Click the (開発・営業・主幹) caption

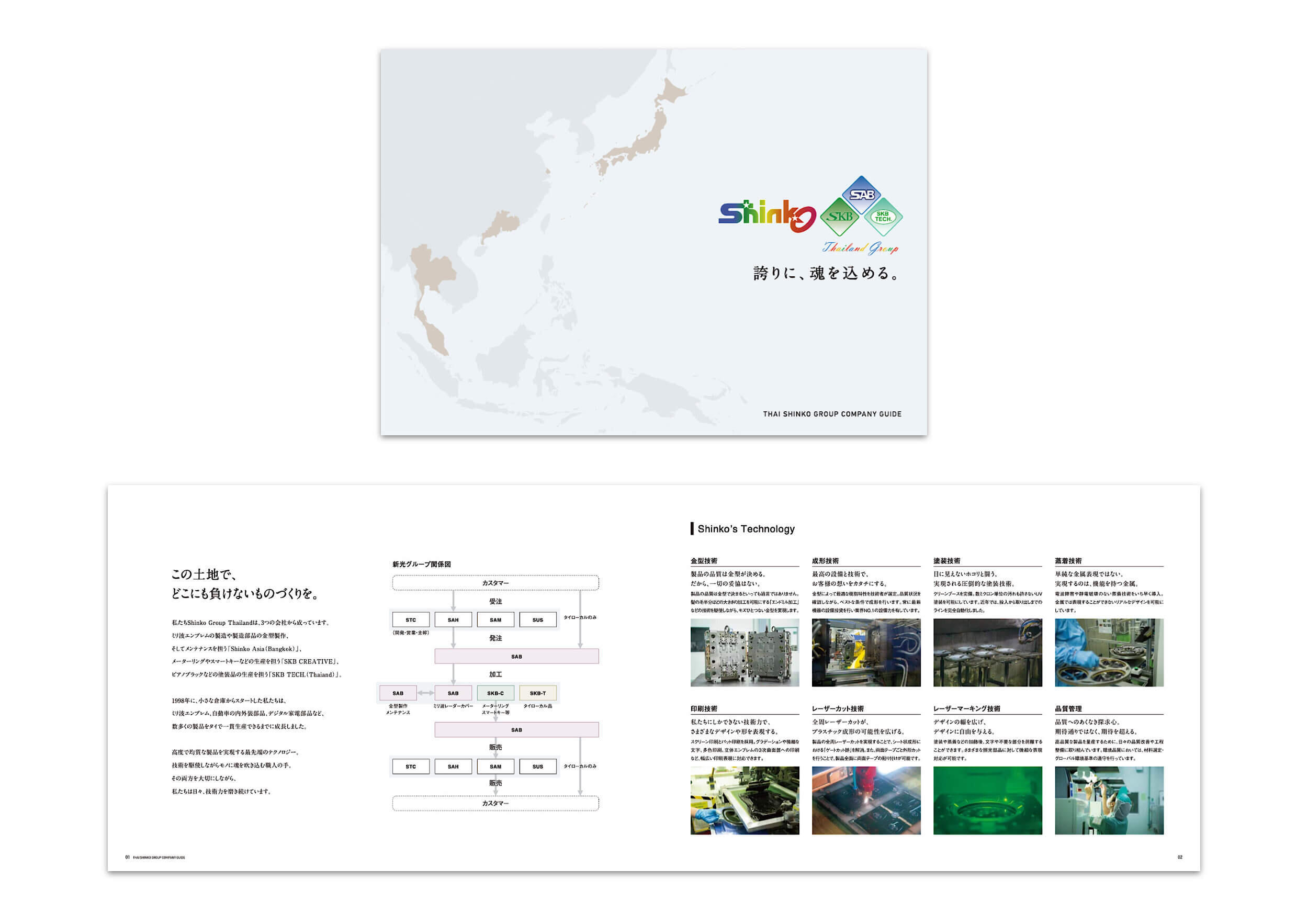[x=411, y=633]
